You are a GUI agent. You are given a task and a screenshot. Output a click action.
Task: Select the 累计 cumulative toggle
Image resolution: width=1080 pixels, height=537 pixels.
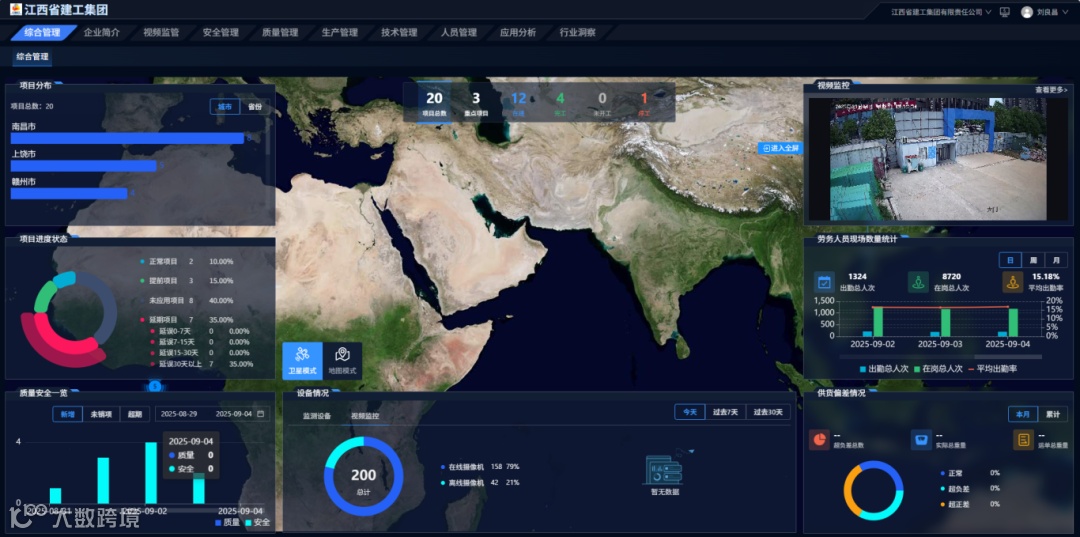click(x=1052, y=414)
